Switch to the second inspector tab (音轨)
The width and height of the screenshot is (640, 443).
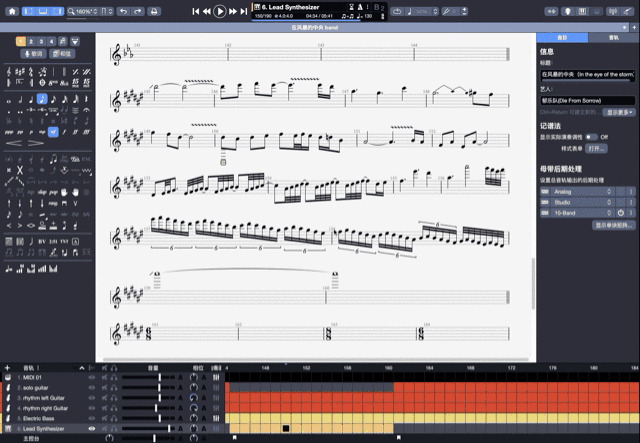point(613,36)
